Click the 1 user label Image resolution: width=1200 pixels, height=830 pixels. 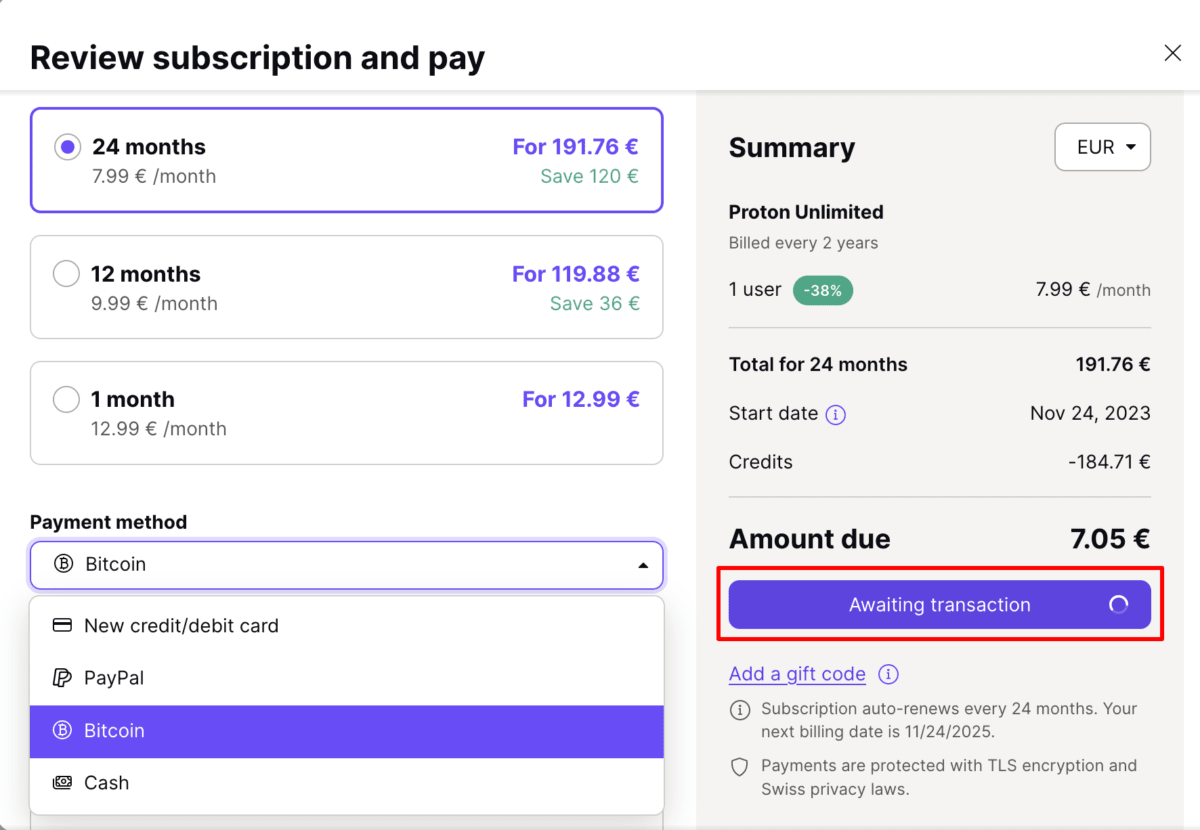tap(755, 290)
